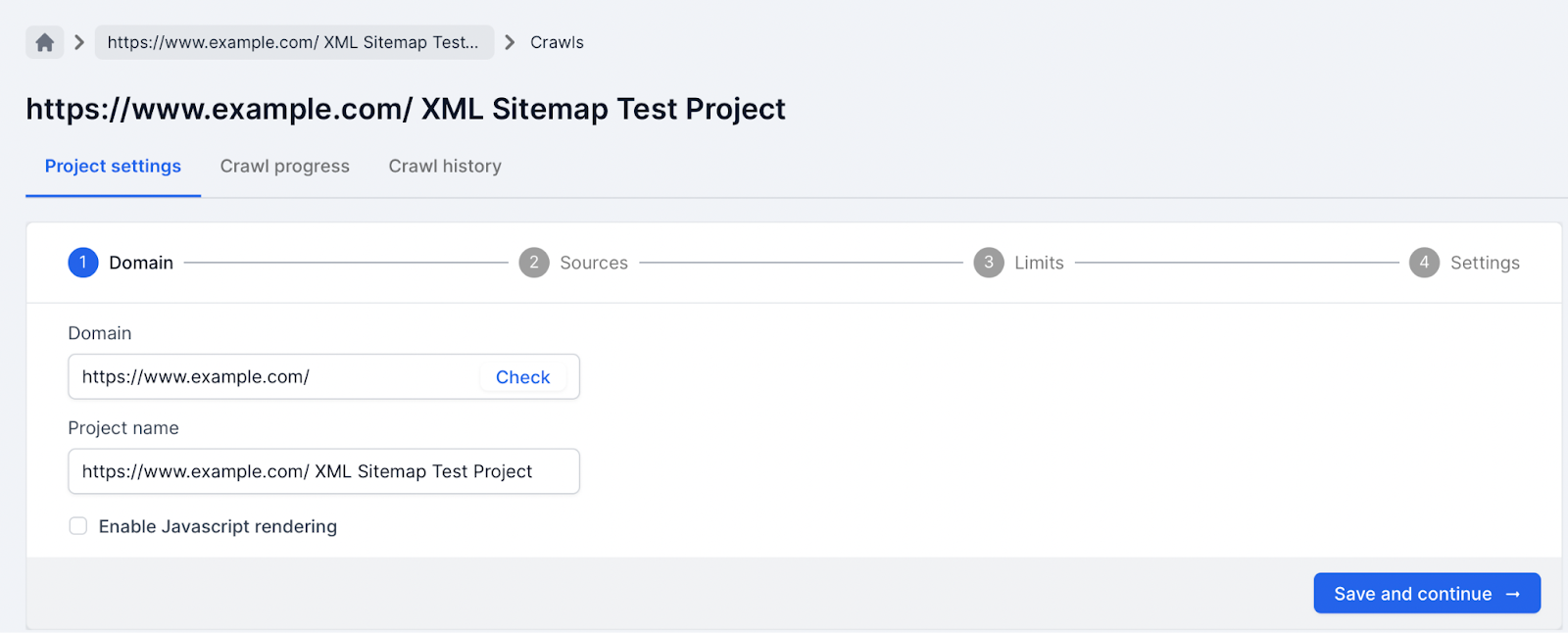Jump to step 2 Sources
The height and width of the screenshot is (633, 1568).
[x=573, y=263]
